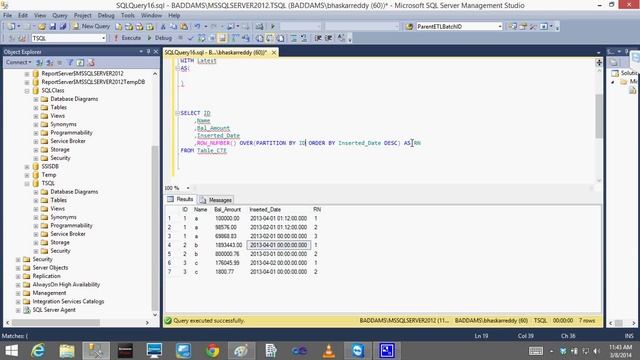Image resolution: width=640 pixels, height=360 pixels.
Task: Click the Cut scissors icon
Action: coord(163,27)
